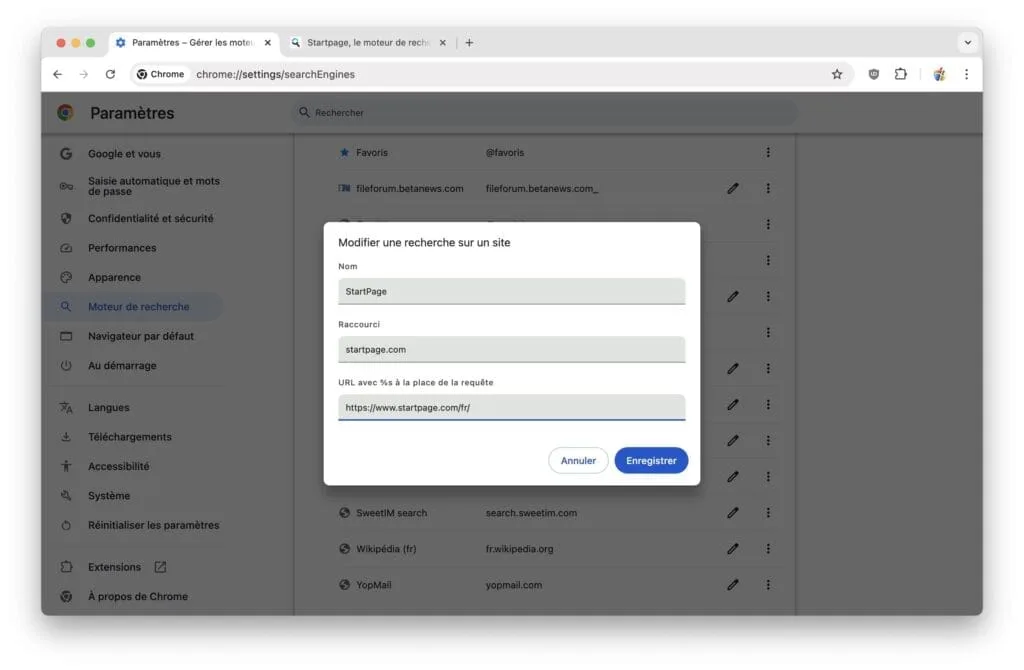Click the chevron at the end of the tab strip
The width and height of the screenshot is (1024, 670).
966,42
